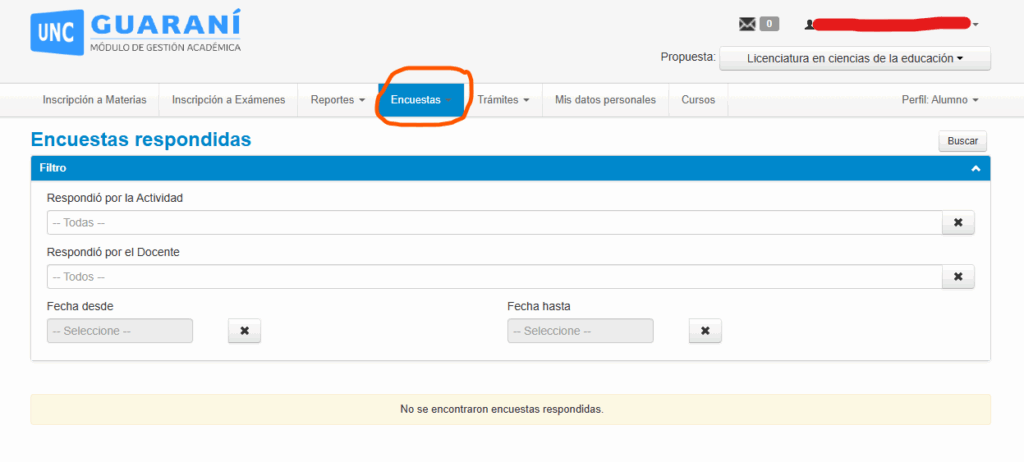Click the unread message count badge
The image size is (1024, 462).
[x=769, y=24]
